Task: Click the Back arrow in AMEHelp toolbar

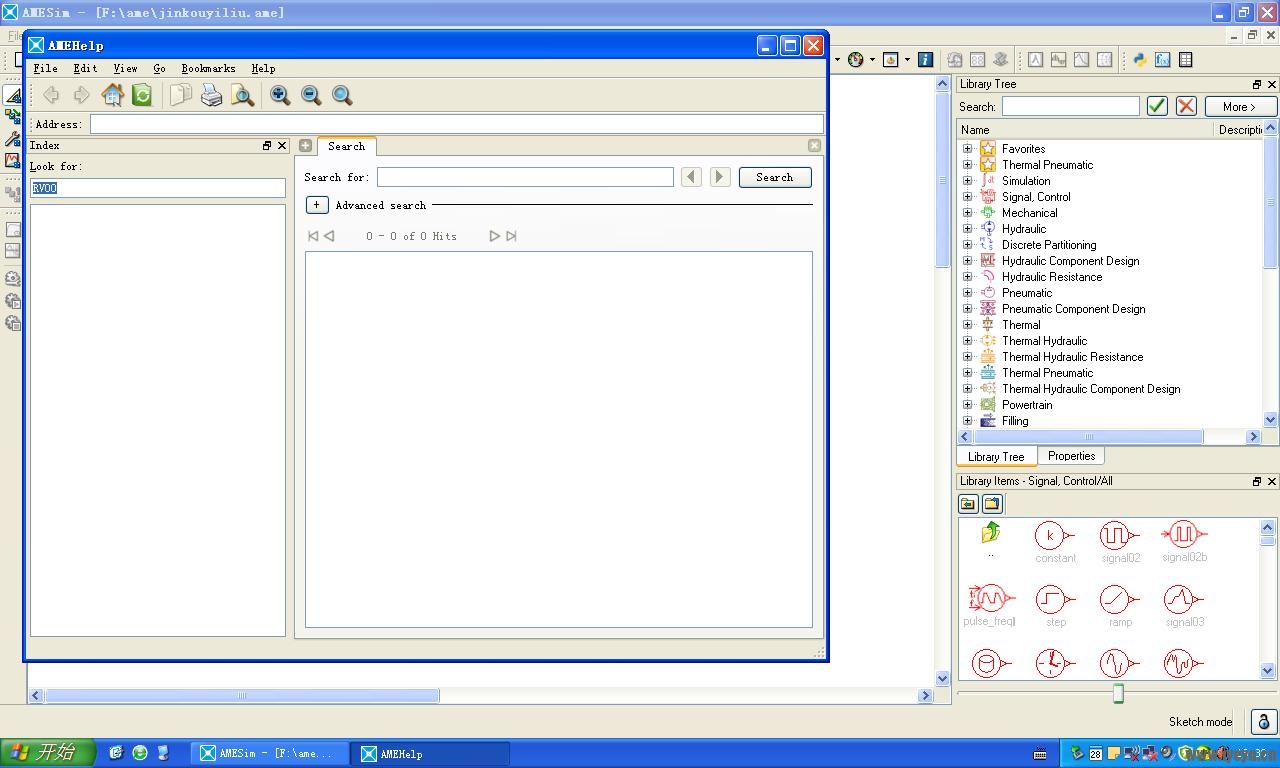Action: (51, 95)
